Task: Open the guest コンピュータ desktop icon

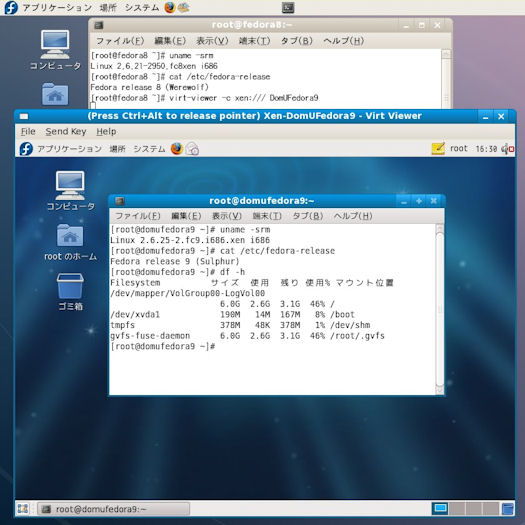Action: click(70, 191)
